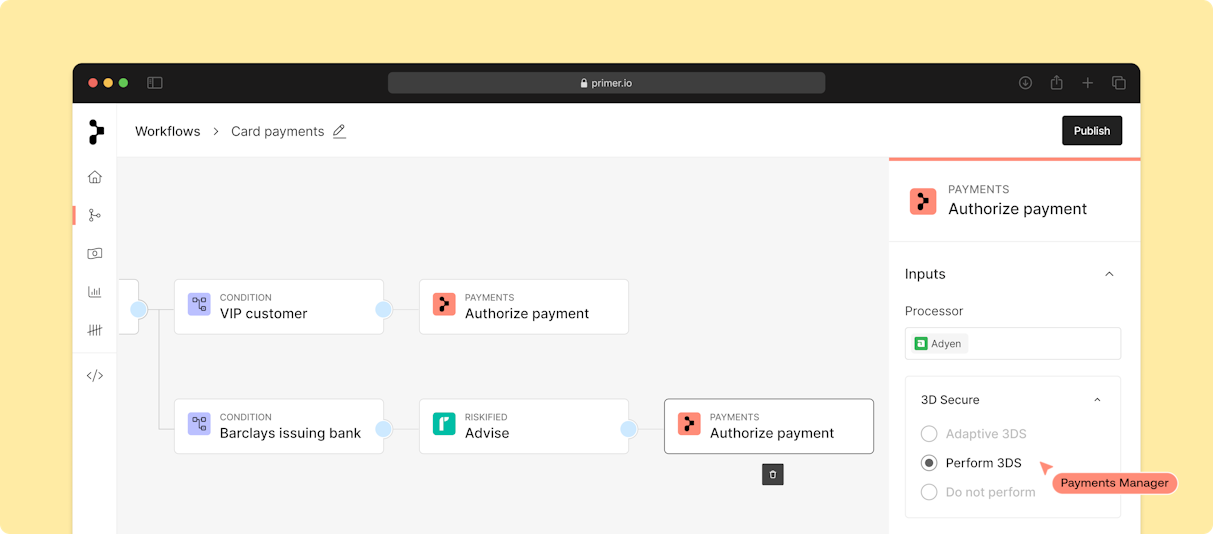Click the Adyen processor chip
The height and width of the screenshot is (534, 1213).
point(939,344)
